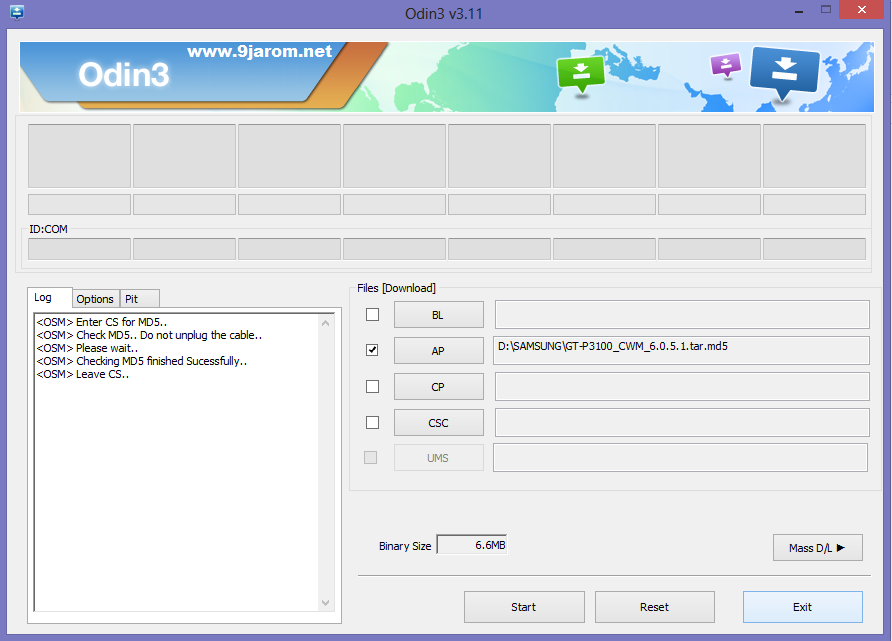This screenshot has width=892, height=641.
Task: Click the purple download icon in banner
Action: (726, 65)
